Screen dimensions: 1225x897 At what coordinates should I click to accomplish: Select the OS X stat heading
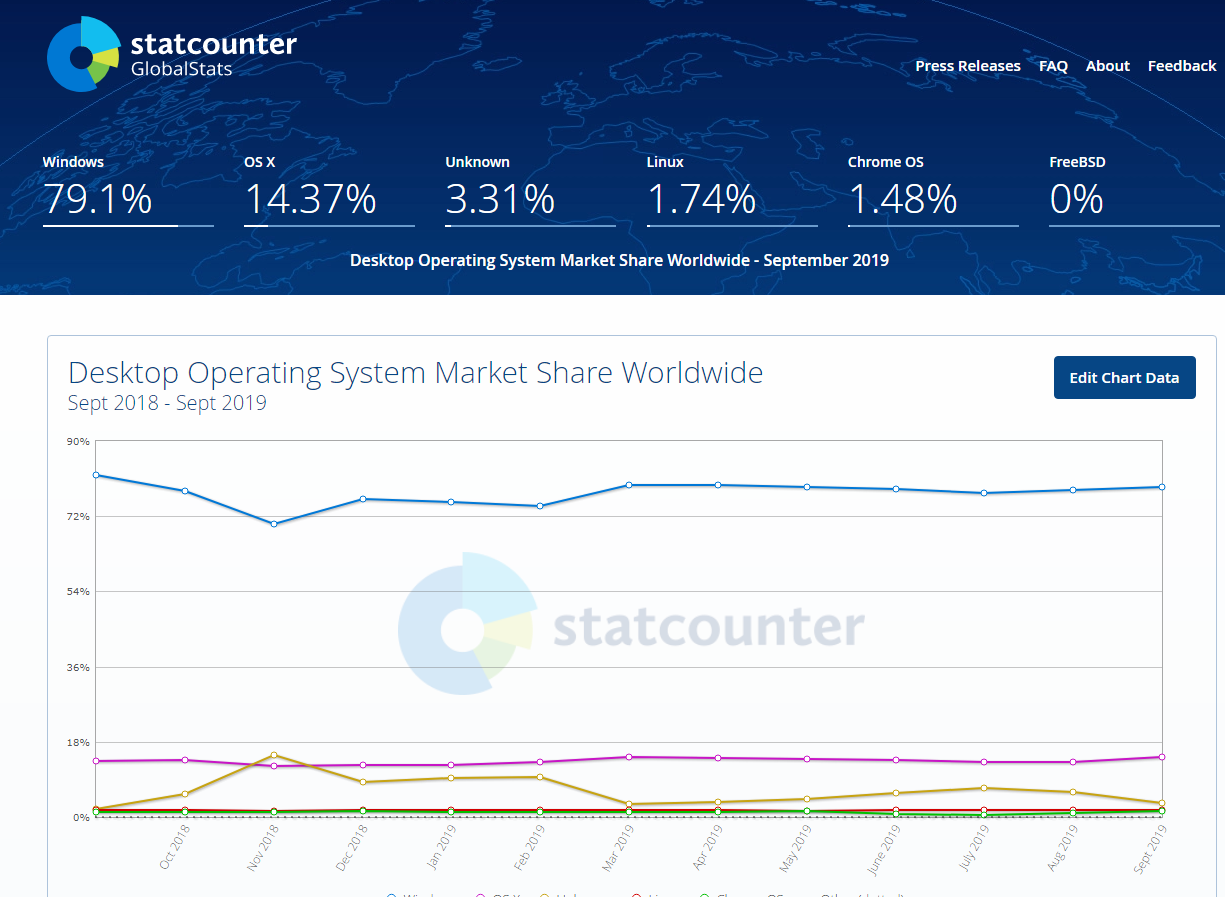click(260, 162)
